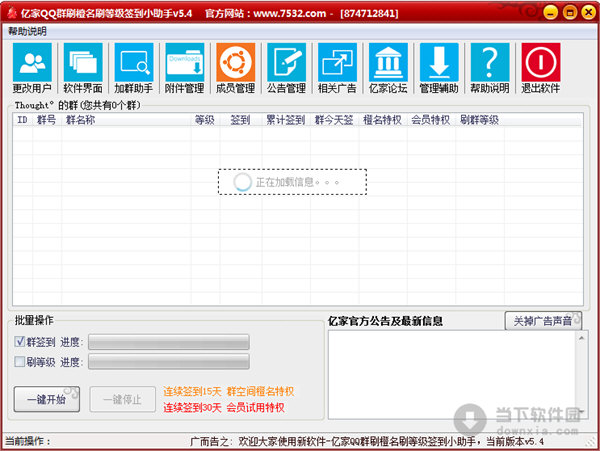Open the 帮助说明 question mark icon

(x=489, y=68)
